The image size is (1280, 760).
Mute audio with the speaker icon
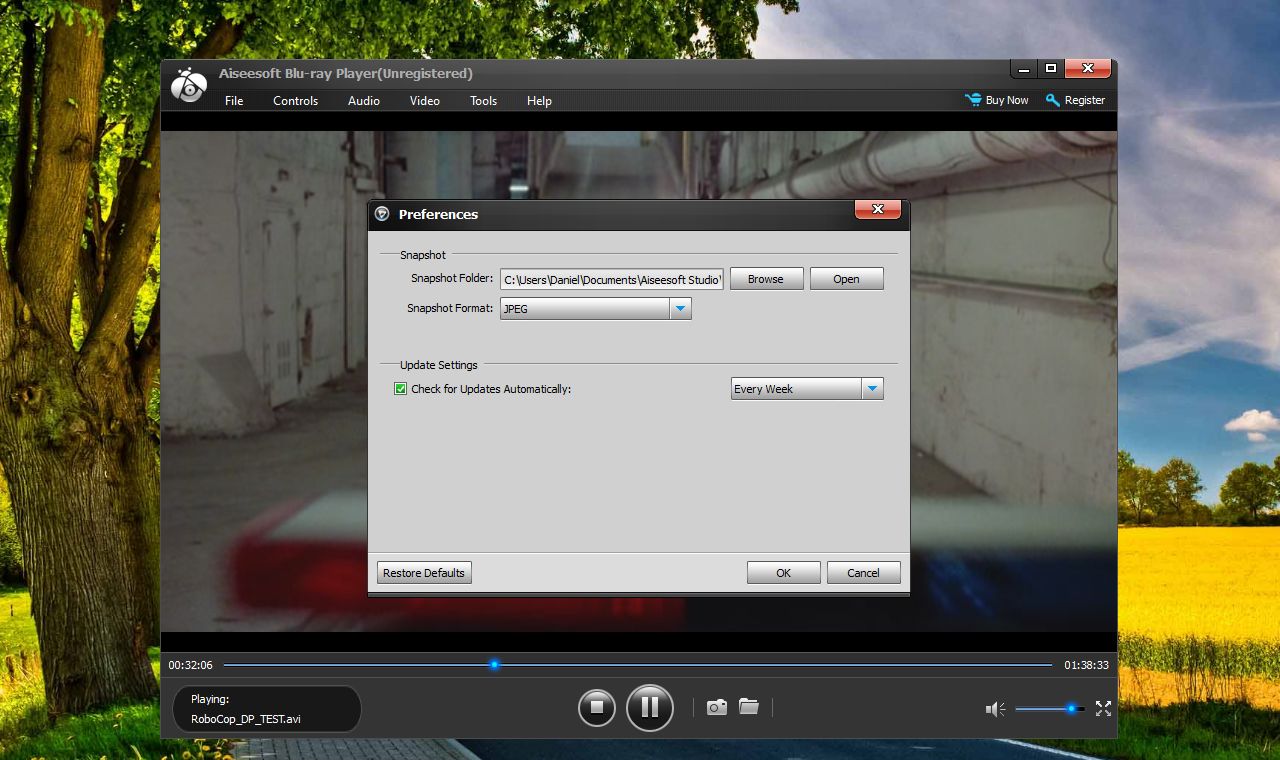(995, 709)
